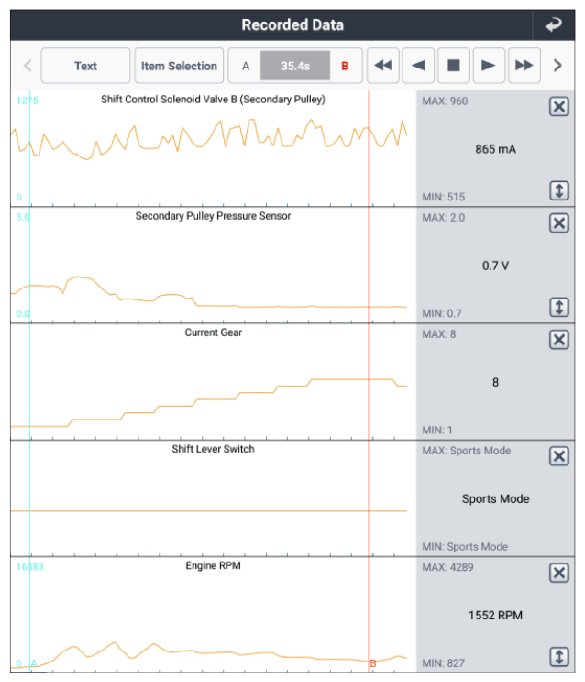Viewport: 585px width, 682px height.
Task: Remove the Shift Lever Switch graph
Action: tap(559, 456)
